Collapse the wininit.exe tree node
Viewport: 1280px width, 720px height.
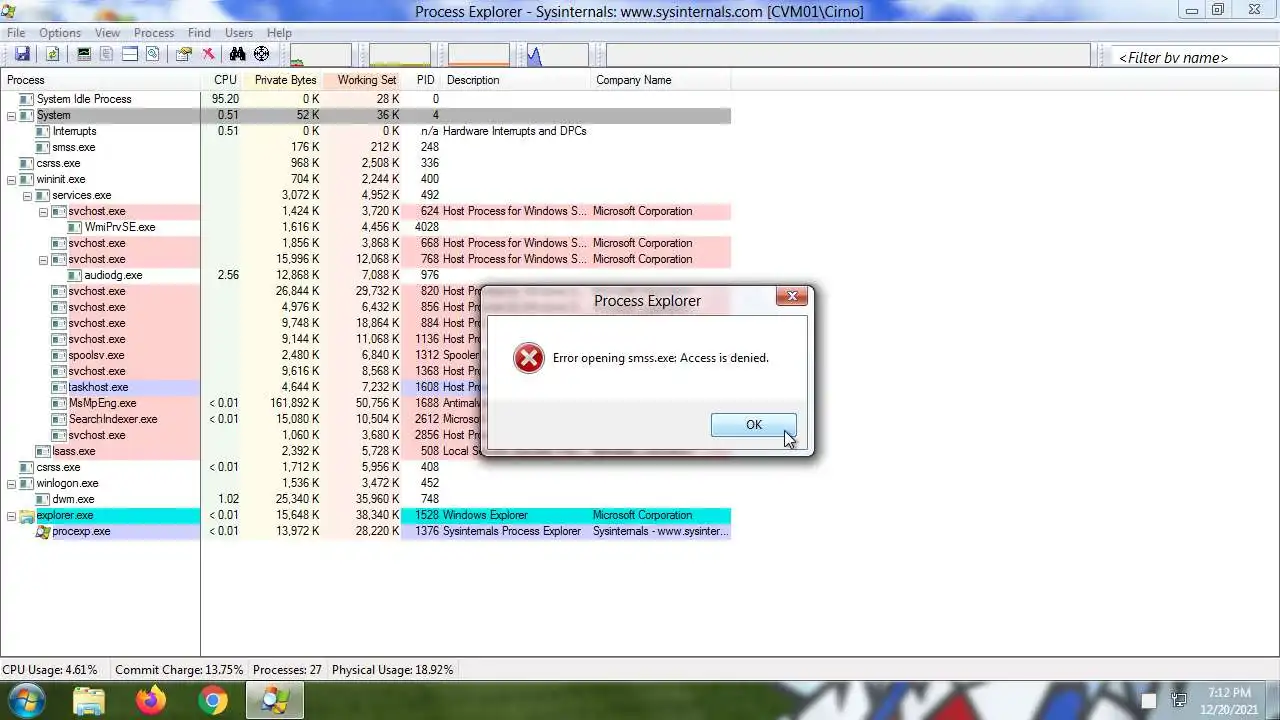coord(11,180)
